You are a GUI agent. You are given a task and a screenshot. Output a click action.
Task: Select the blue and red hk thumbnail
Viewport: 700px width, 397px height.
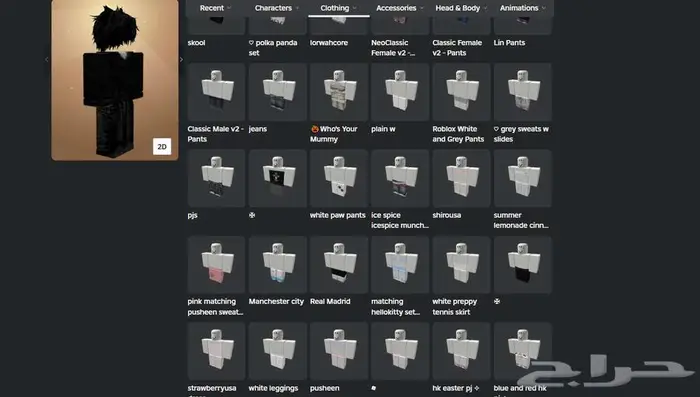tap(523, 351)
